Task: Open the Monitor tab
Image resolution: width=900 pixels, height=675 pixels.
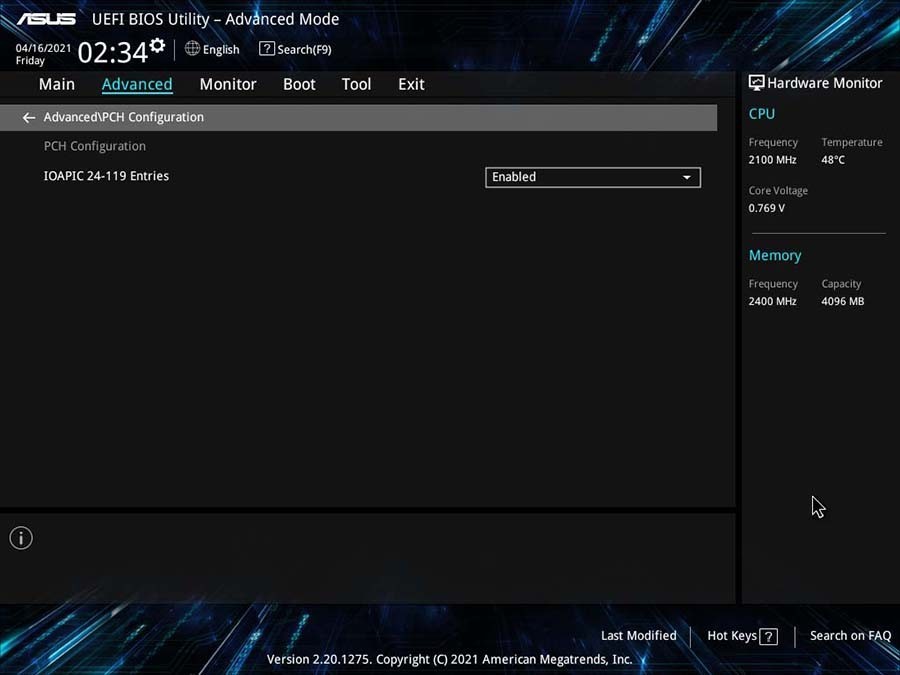Action: [x=228, y=84]
